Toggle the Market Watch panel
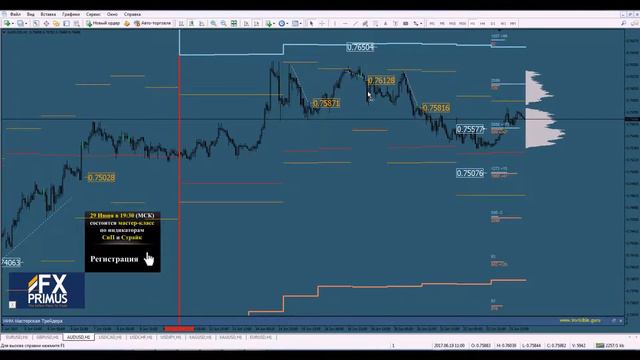The width and height of the screenshot is (640, 360). pyautogui.click(x=36, y=24)
